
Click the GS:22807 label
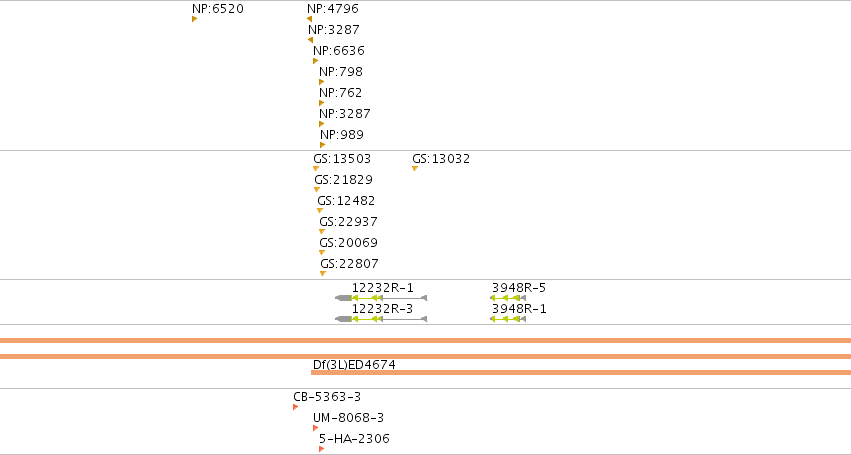(x=349, y=264)
